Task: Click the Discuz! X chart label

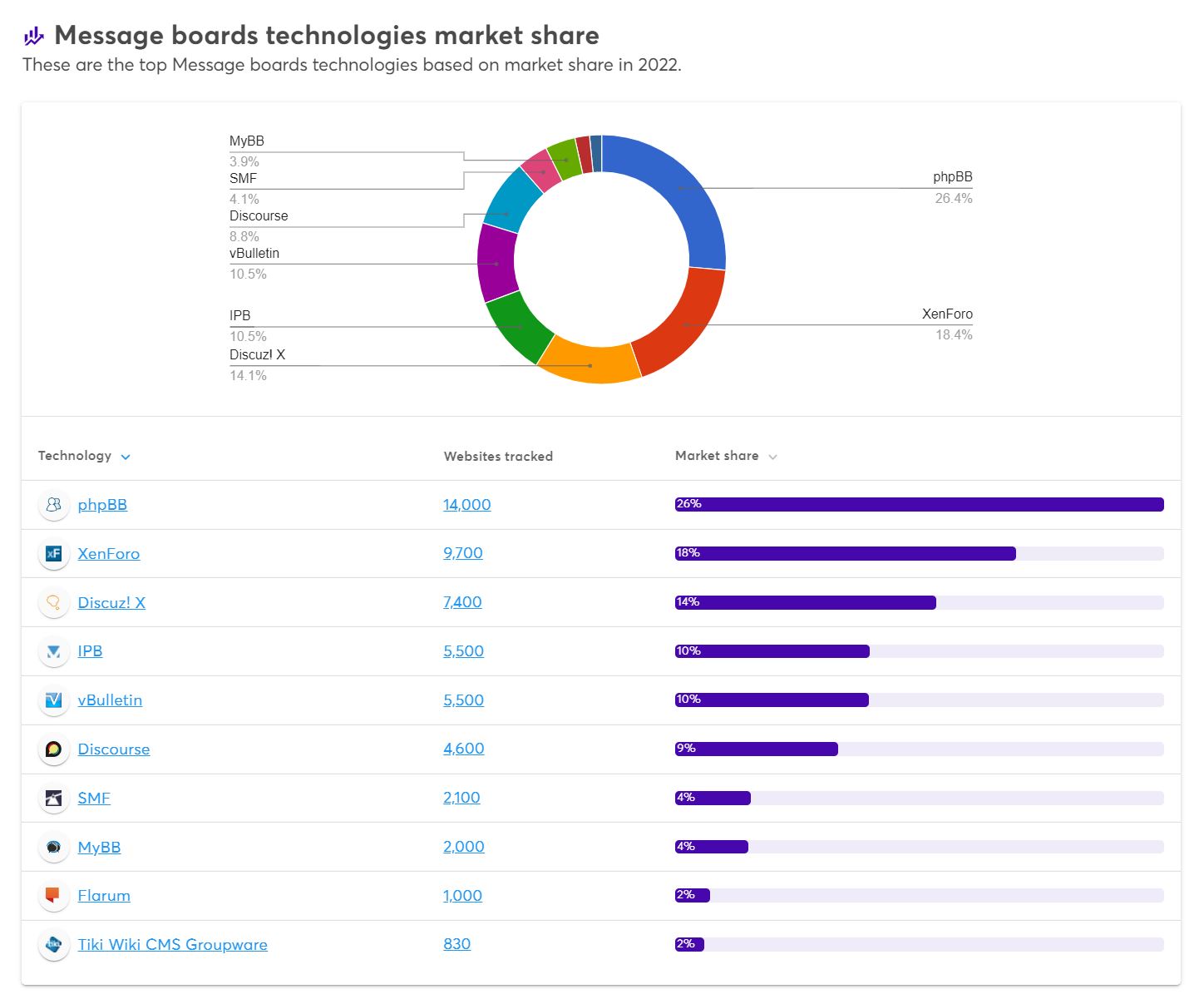Action: pos(257,355)
